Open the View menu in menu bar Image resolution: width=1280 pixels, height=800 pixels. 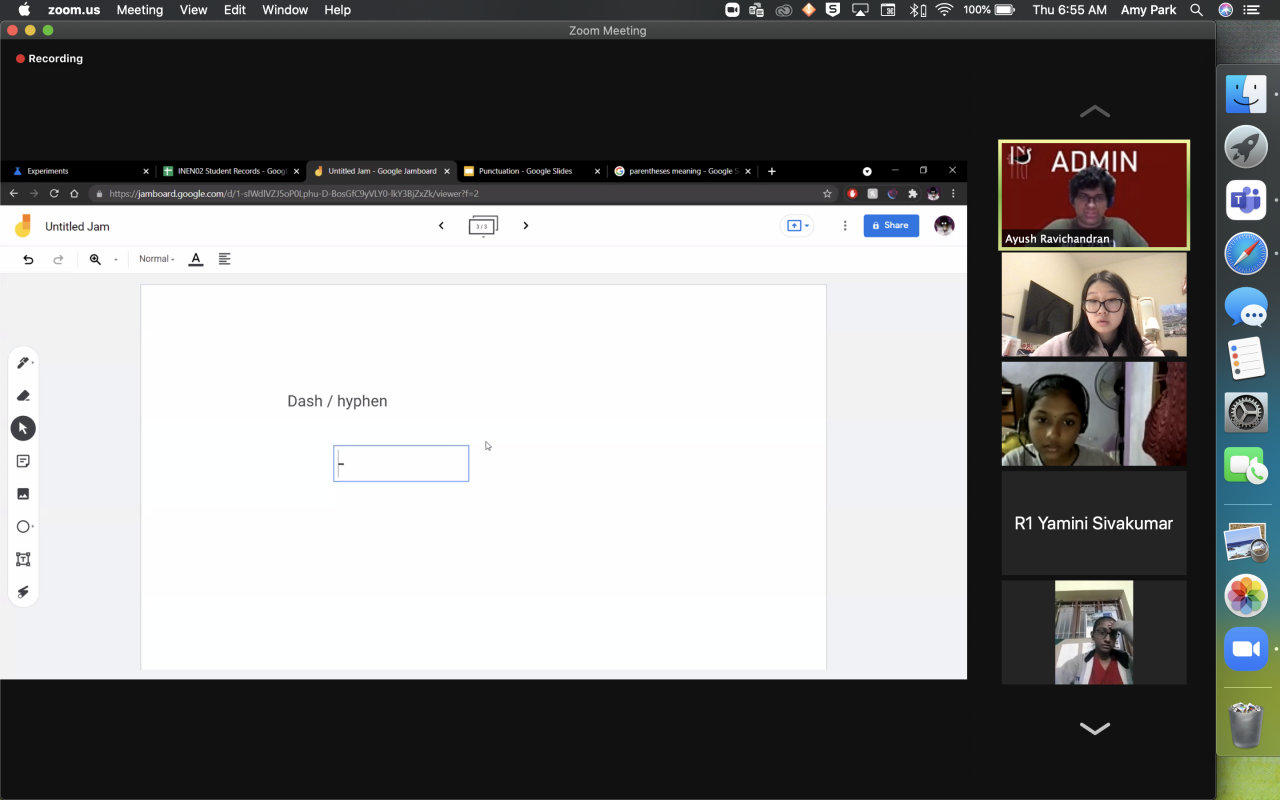pyautogui.click(x=194, y=10)
